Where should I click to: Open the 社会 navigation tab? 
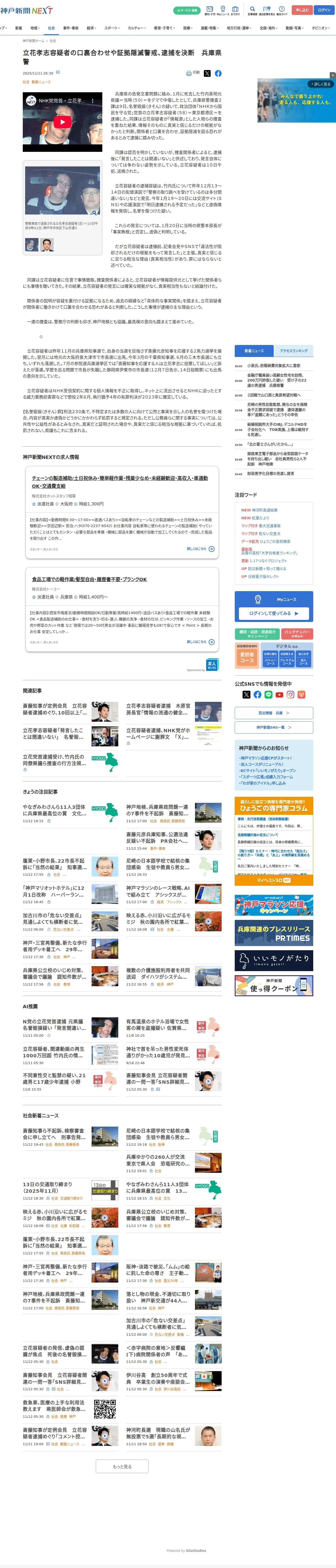tap(51, 28)
